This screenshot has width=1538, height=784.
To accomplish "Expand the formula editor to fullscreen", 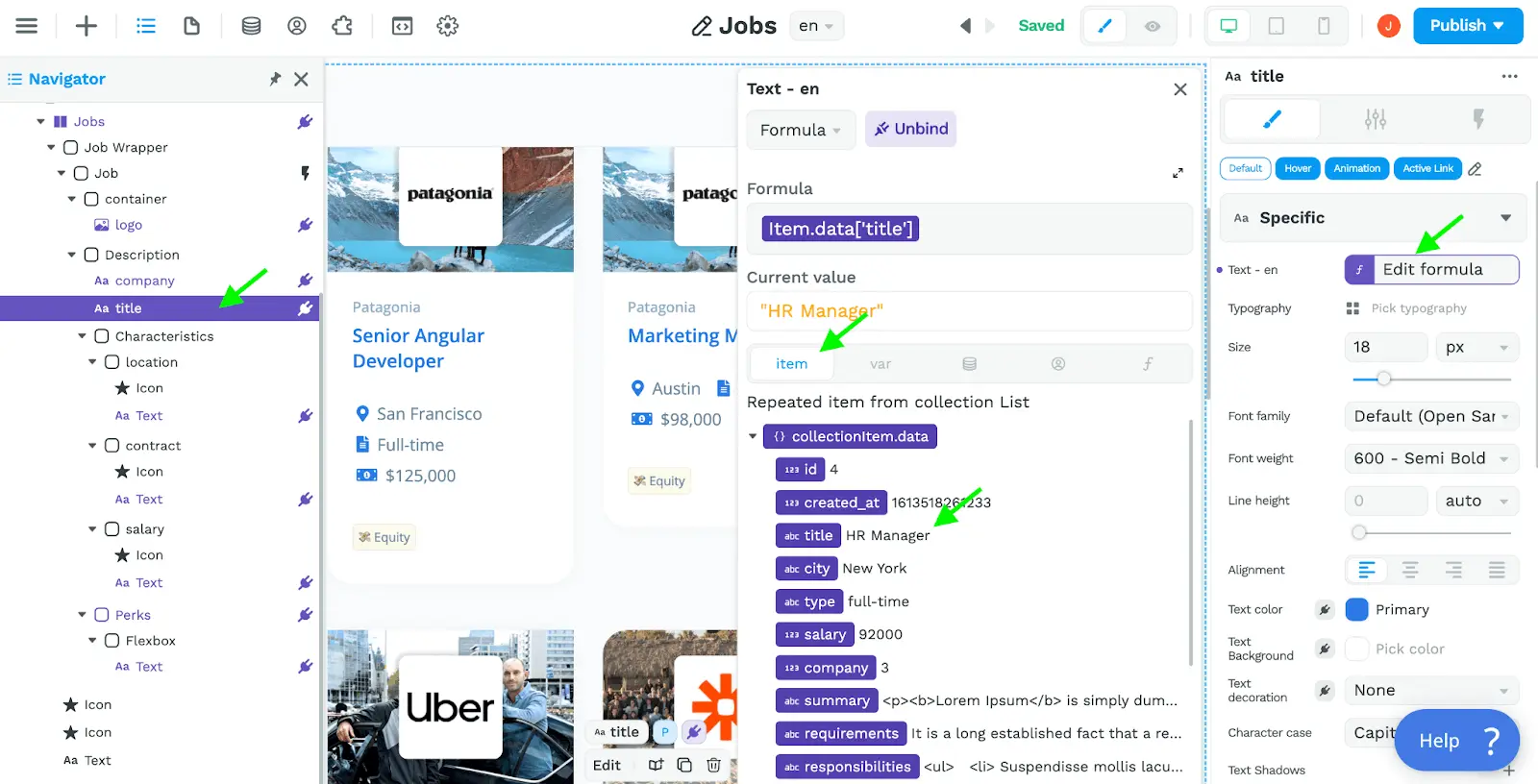I will click(x=1178, y=173).
